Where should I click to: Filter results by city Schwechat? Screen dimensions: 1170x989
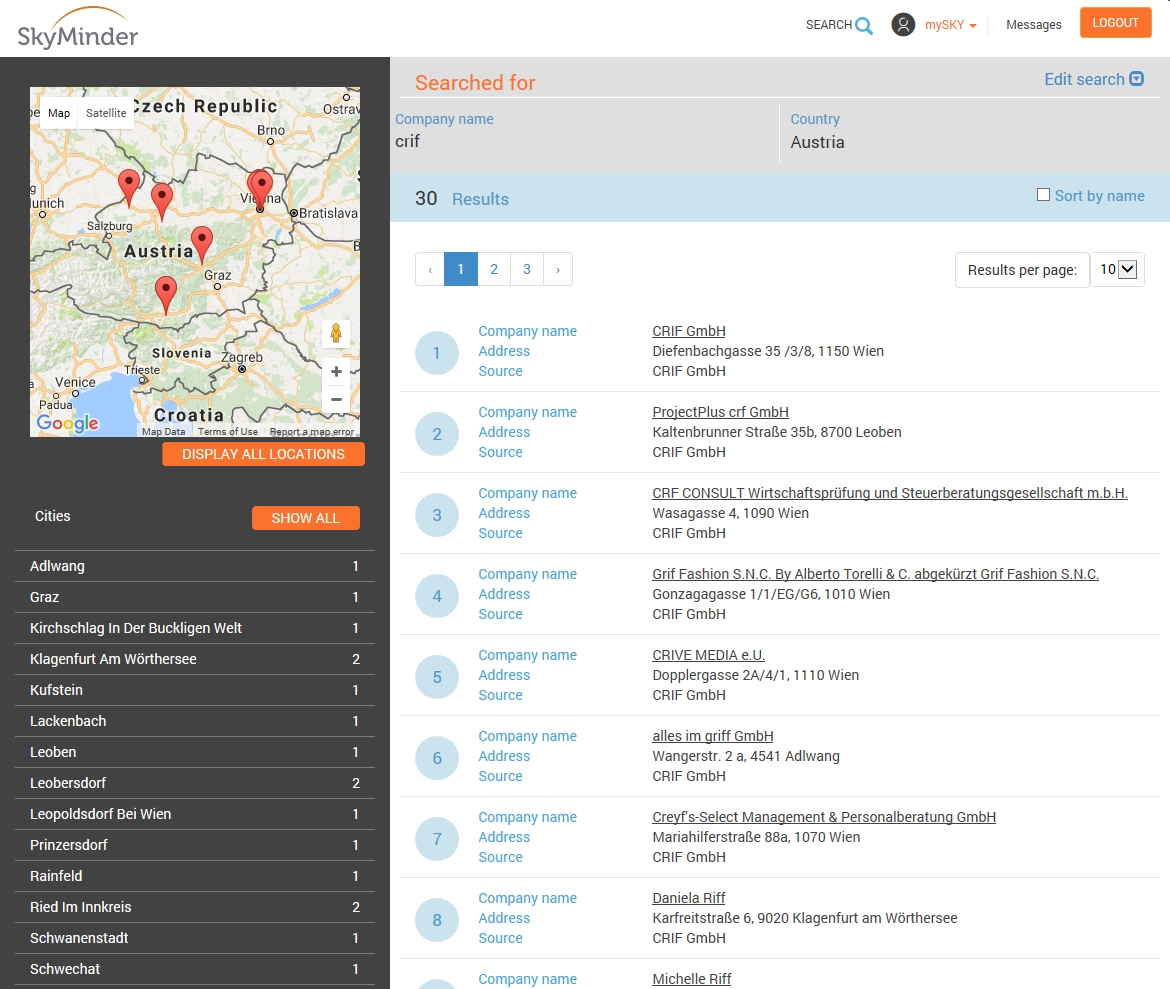[x=195, y=969]
